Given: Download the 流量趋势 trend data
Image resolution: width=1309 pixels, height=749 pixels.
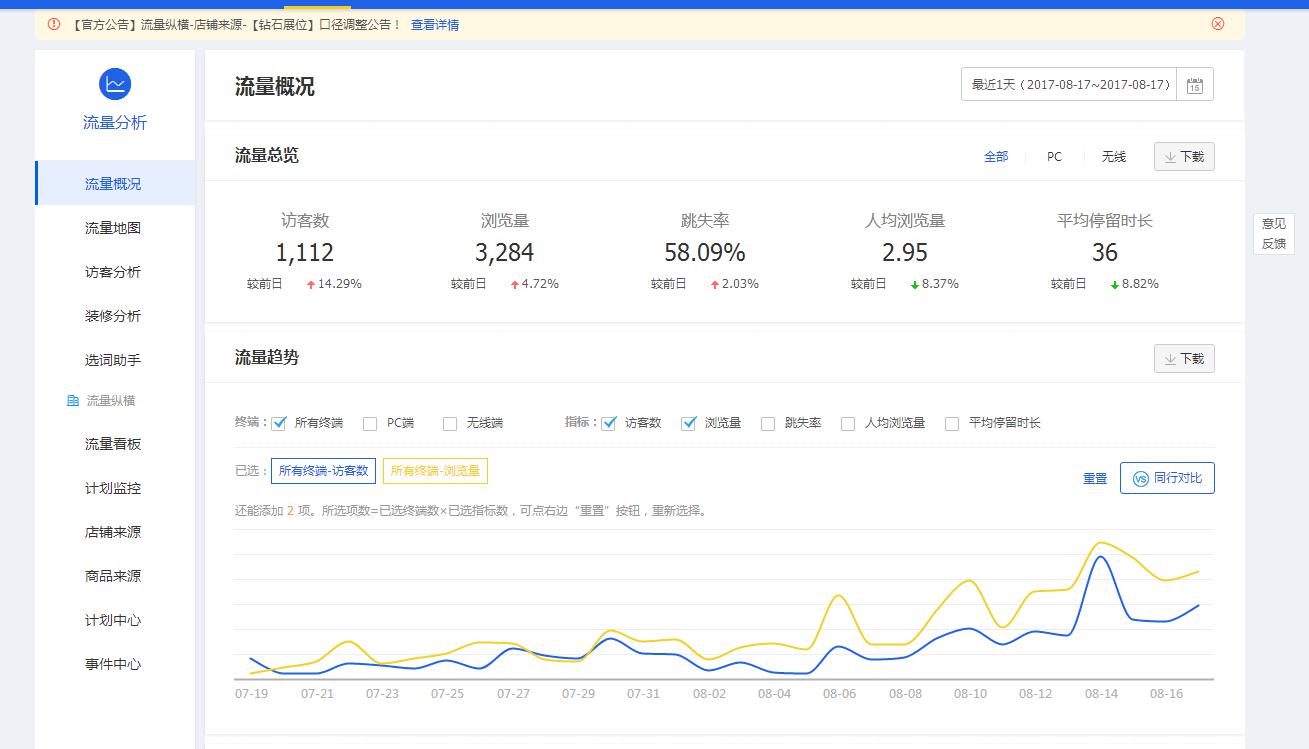Looking at the screenshot, I should point(1184,359).
